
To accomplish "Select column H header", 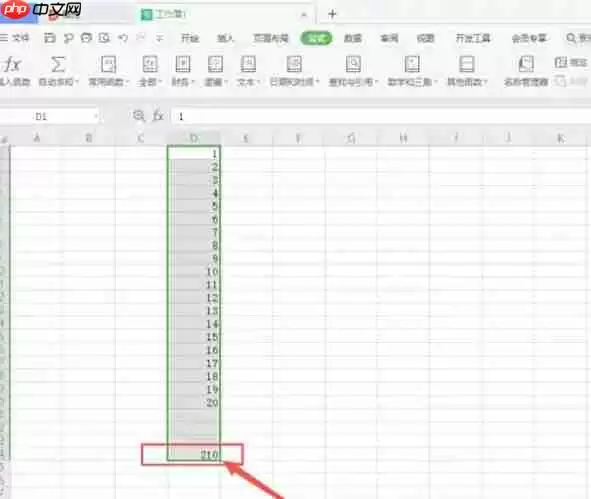I will [x=403, y=138].
